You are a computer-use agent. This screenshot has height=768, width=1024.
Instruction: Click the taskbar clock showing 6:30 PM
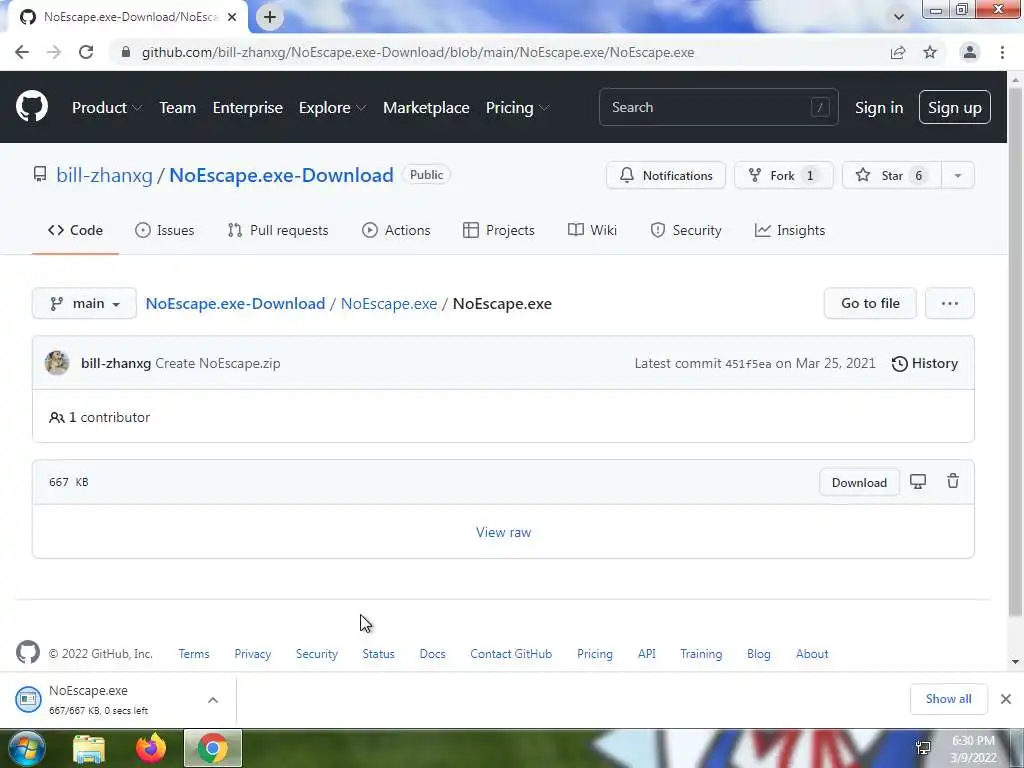973,749
